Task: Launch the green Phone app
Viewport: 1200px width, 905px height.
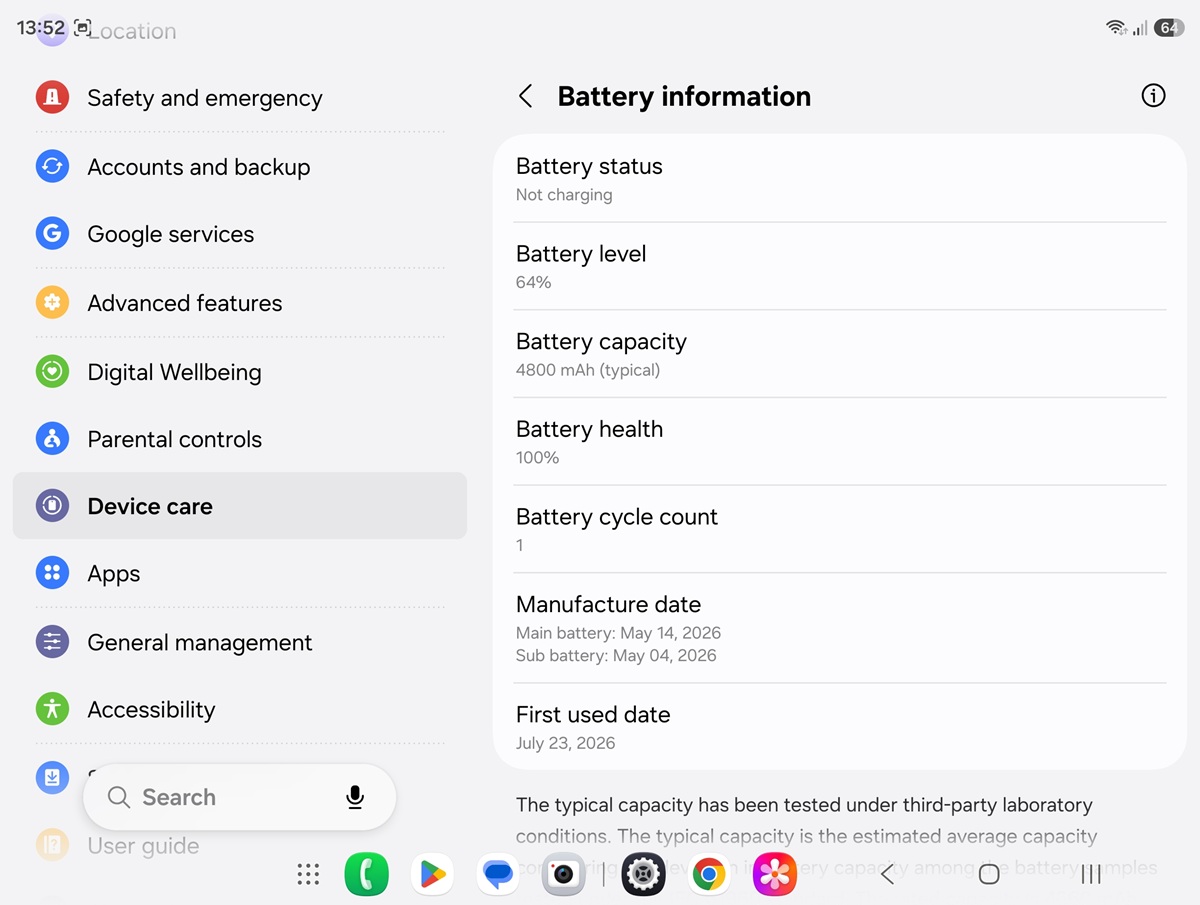Action: (367, 875)
